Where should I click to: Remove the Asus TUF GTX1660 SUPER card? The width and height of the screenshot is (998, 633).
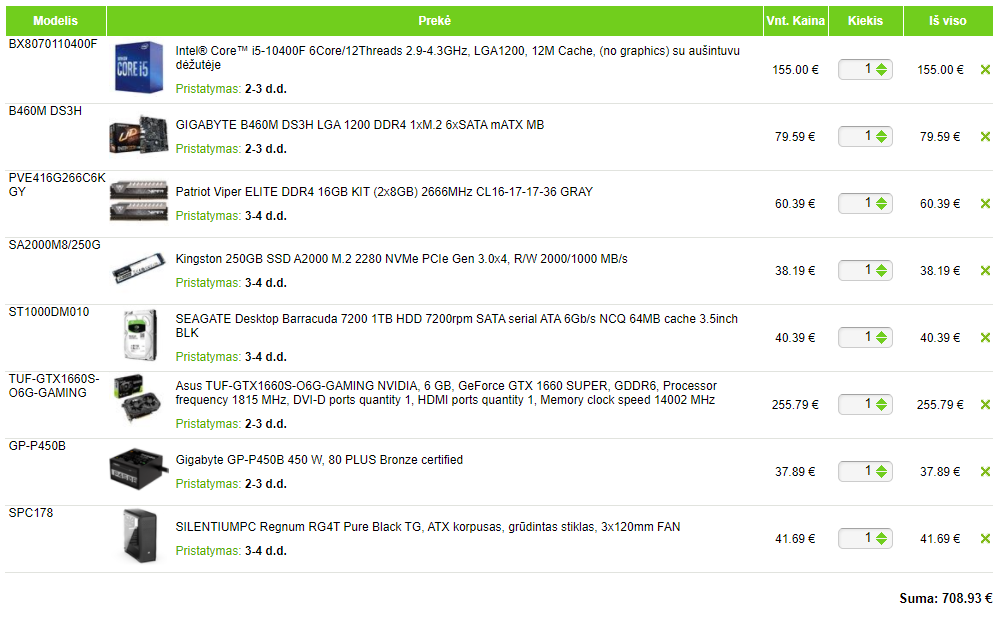[x=985, y=405]
